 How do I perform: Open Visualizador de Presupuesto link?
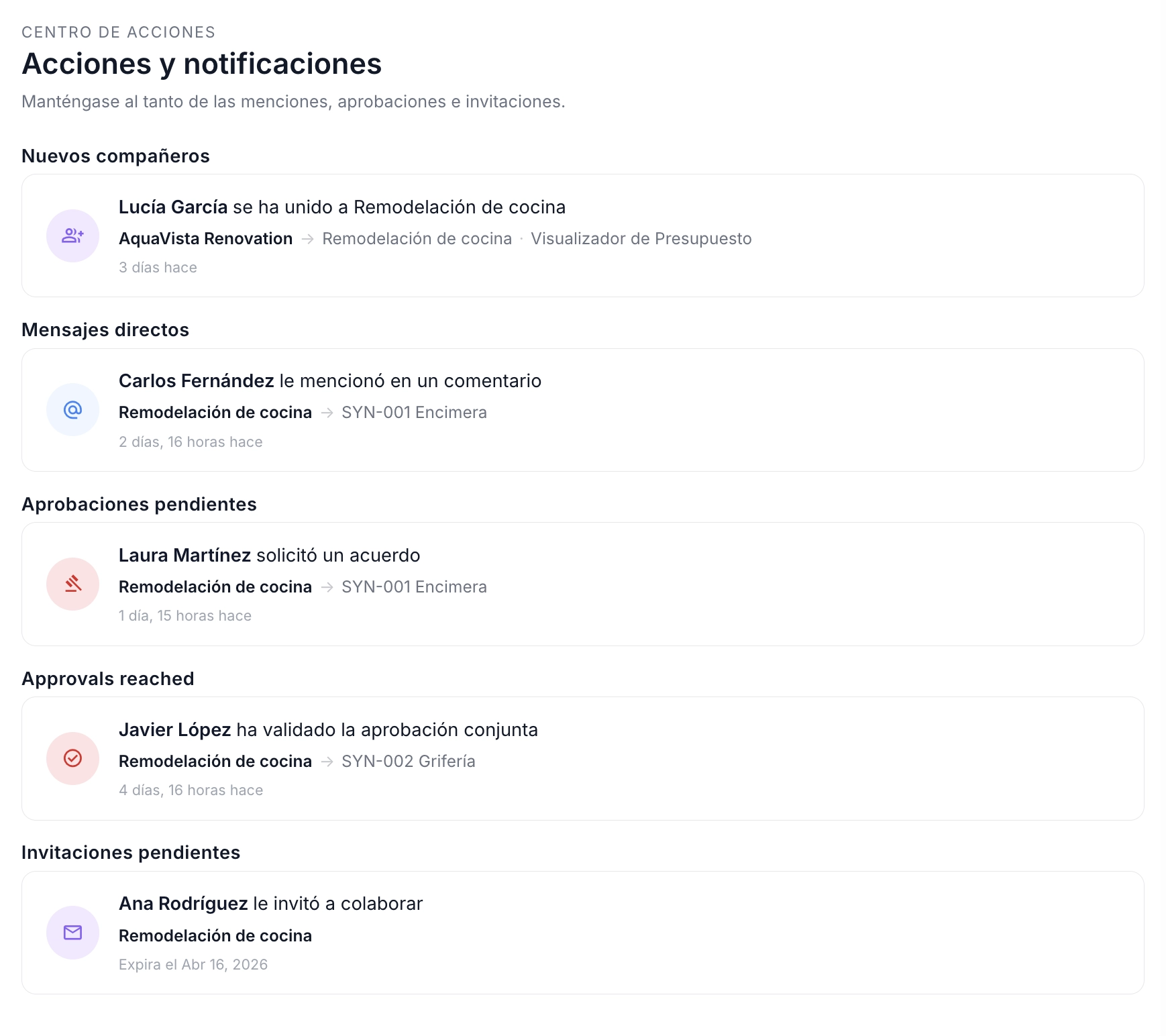pyautogui.click(x=641, y=239)
